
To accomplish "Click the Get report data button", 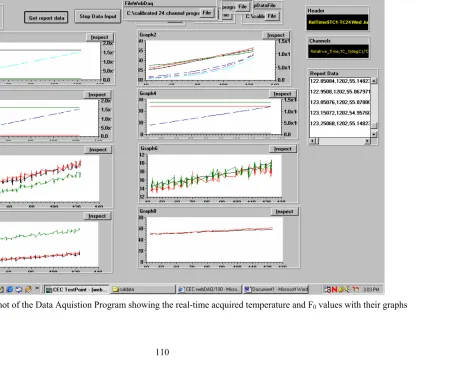I will click(x=46, y=18).
